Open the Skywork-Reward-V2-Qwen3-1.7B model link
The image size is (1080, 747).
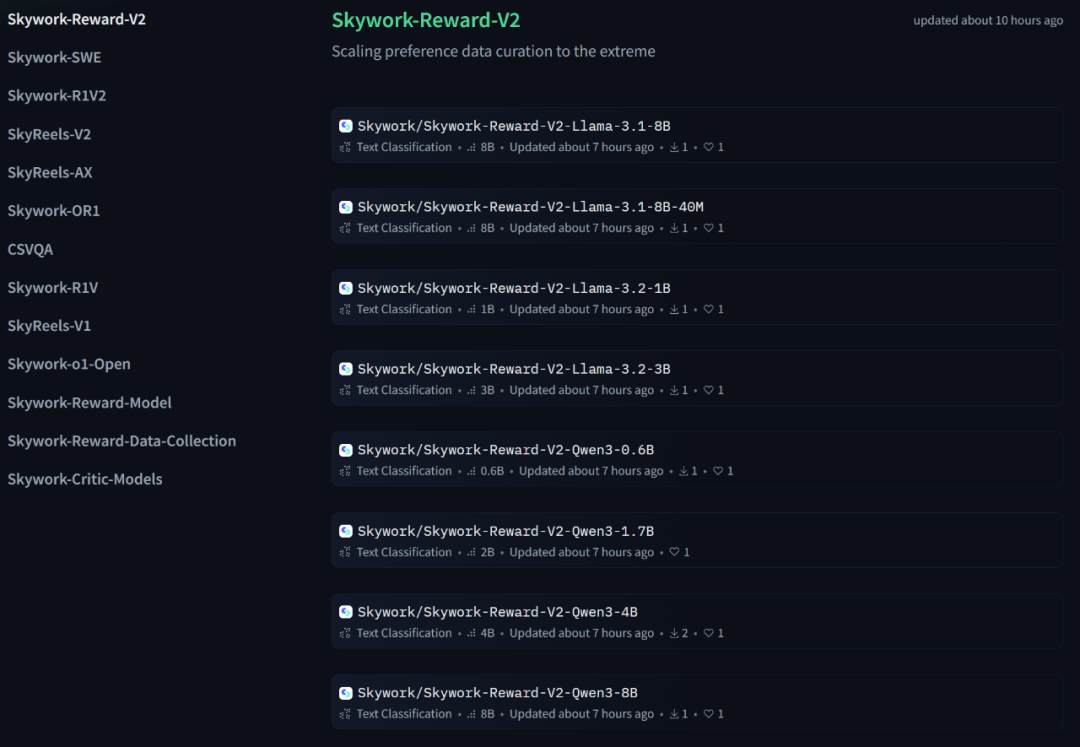tap(506, 531)
